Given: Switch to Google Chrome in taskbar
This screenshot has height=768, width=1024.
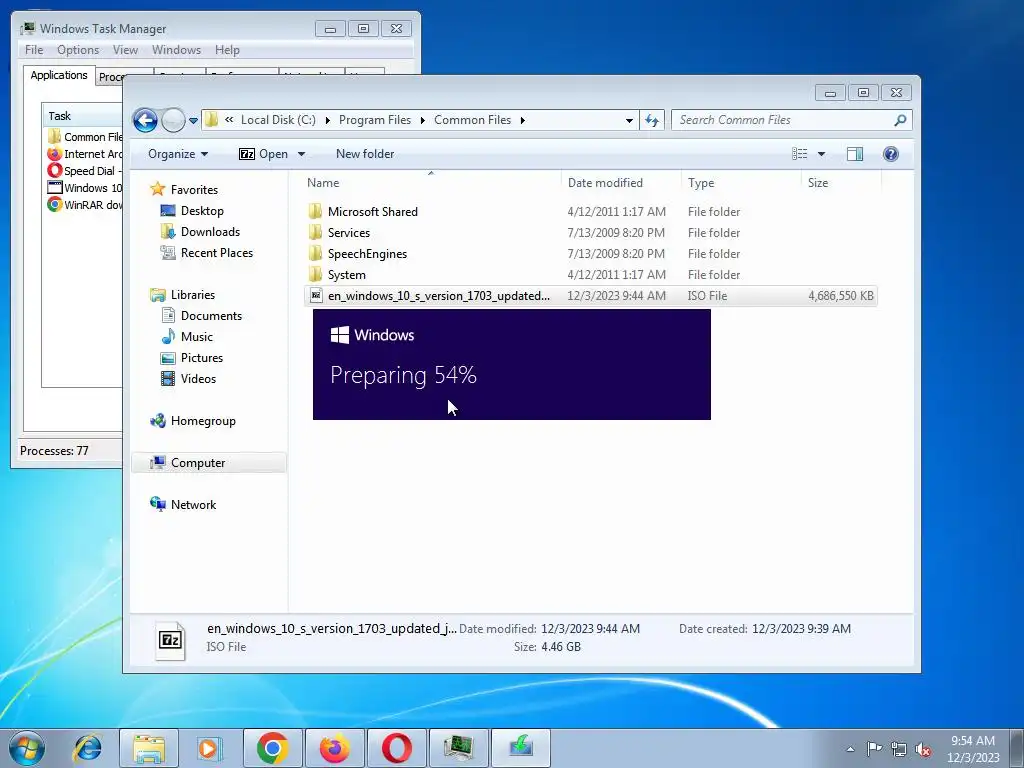Looking at the screenshot, I should pos(272,748).
